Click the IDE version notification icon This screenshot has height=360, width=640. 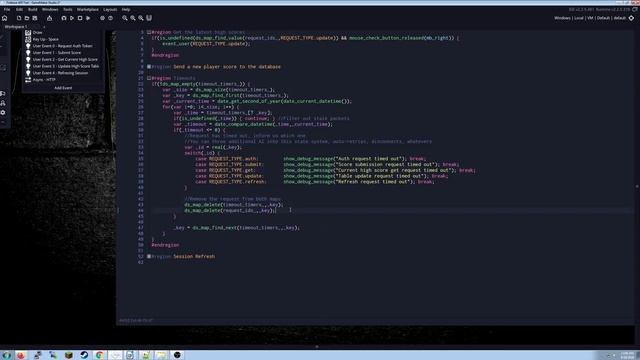(635, 9)
